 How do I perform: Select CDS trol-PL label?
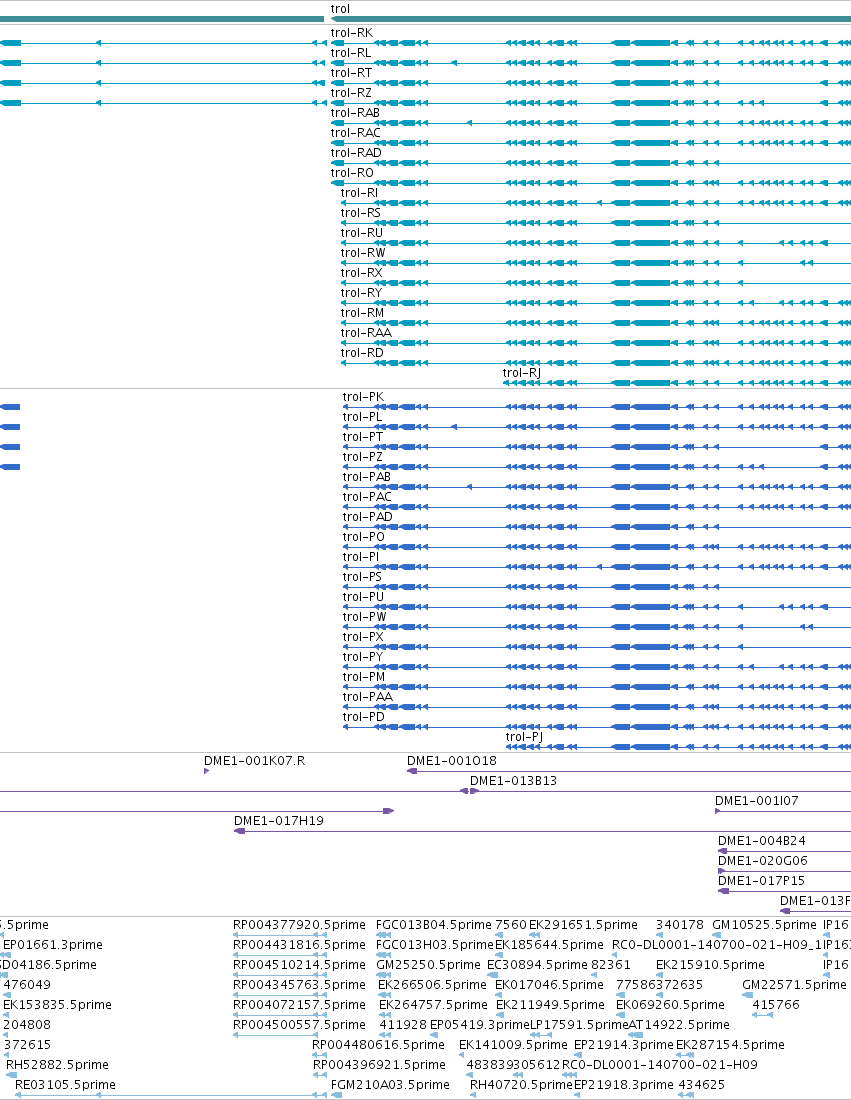point(363,417)
